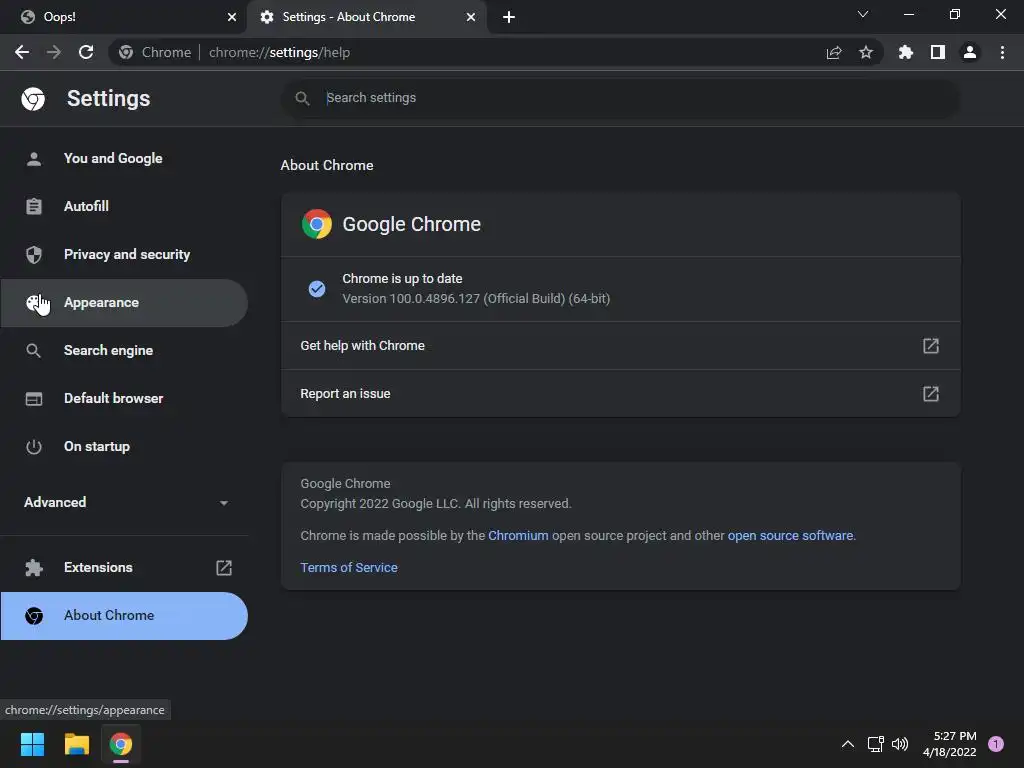Click the external-link icon for Get help with Chrome
The height and width of the screenshot is (768, 1024).
(931, 345)
